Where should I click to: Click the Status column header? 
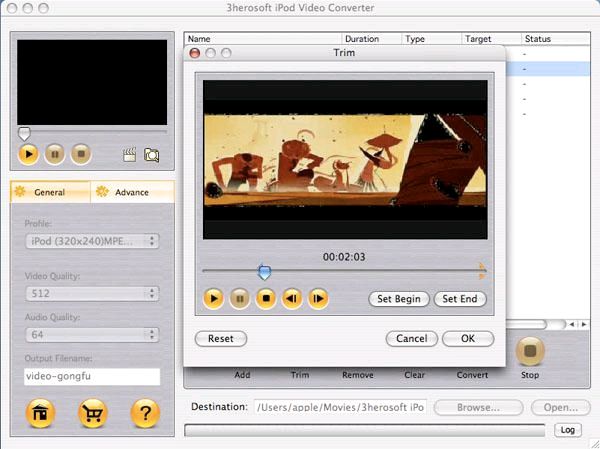556,39
